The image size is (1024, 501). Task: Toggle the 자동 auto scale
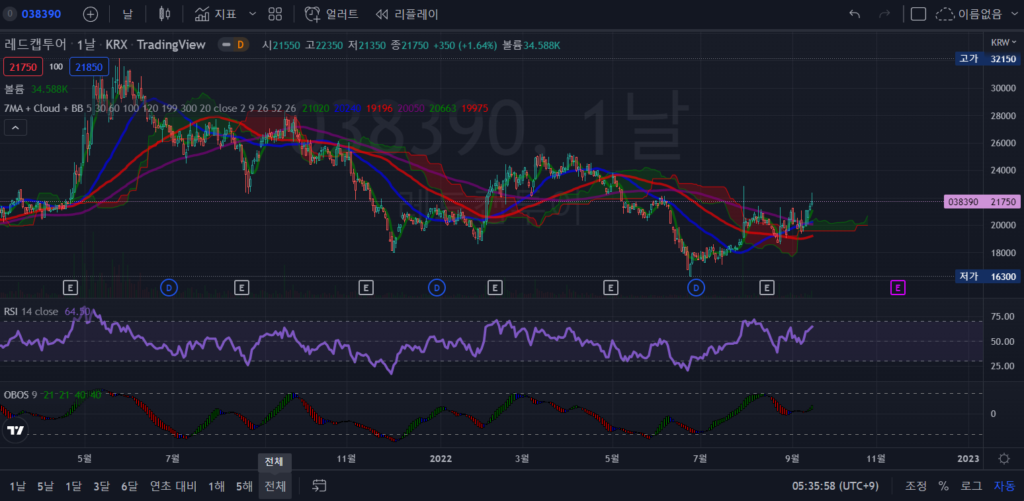[x=1003, y=485]
